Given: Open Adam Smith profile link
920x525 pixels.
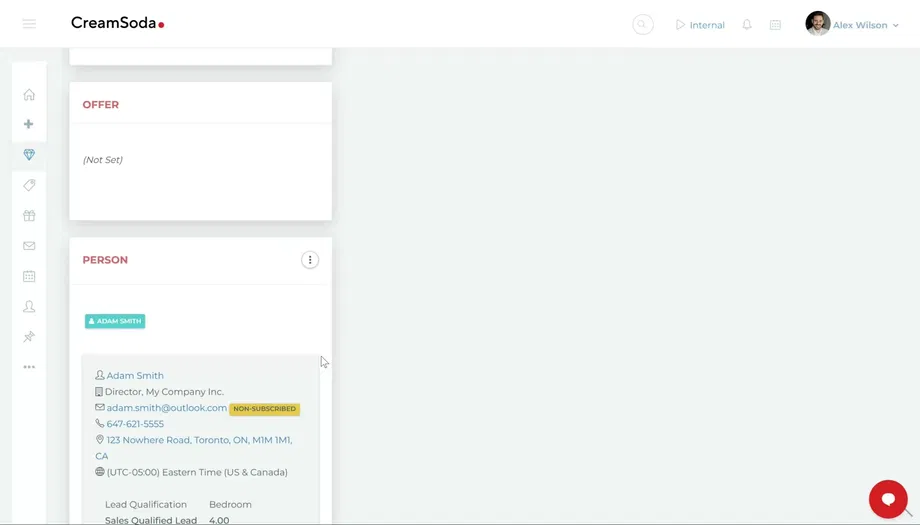Looking at the screenshot, I should (x=135, y=375).
